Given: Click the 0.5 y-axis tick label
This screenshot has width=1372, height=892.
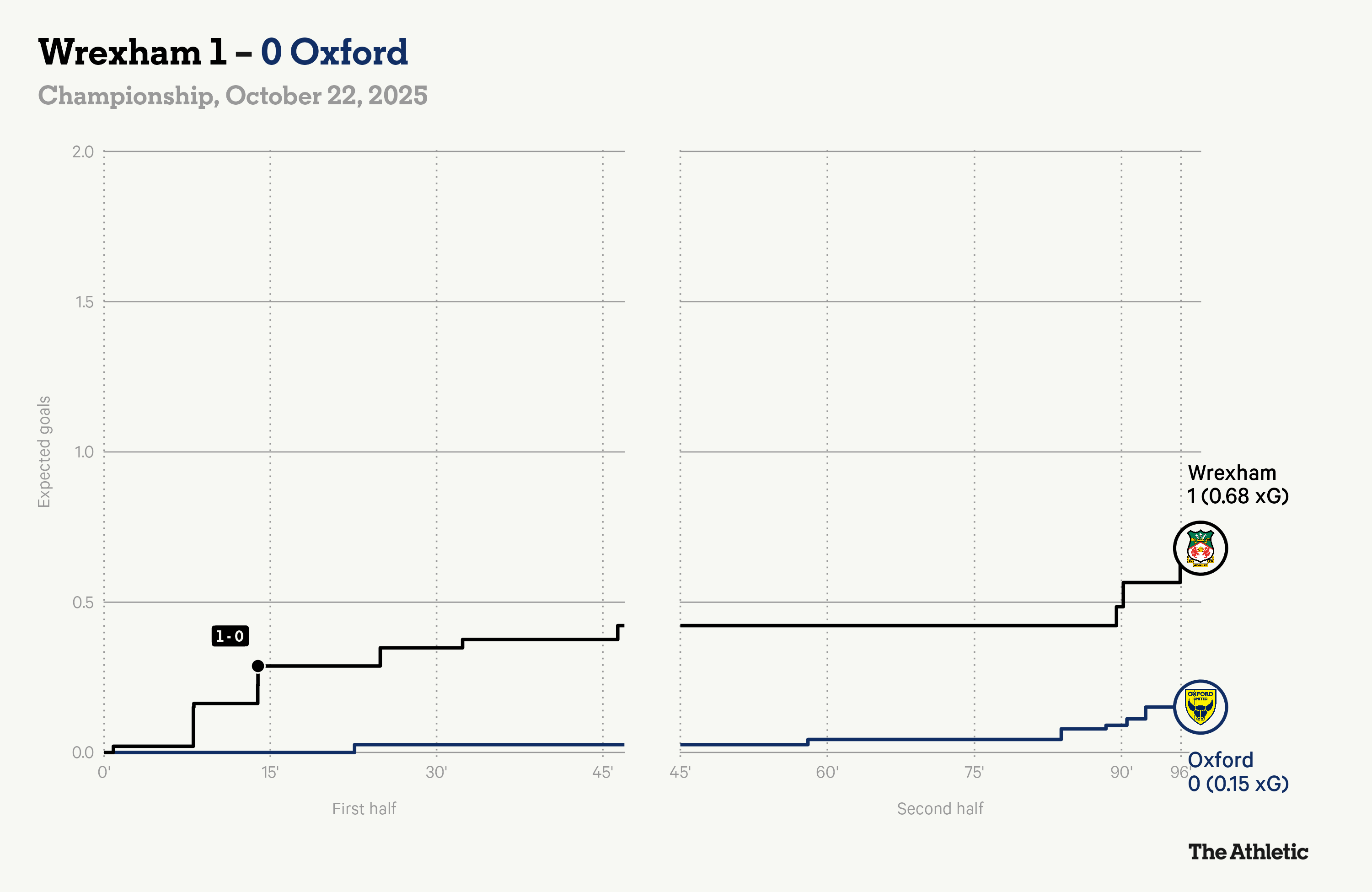Looking at the screenshot, I should [83, 602].
